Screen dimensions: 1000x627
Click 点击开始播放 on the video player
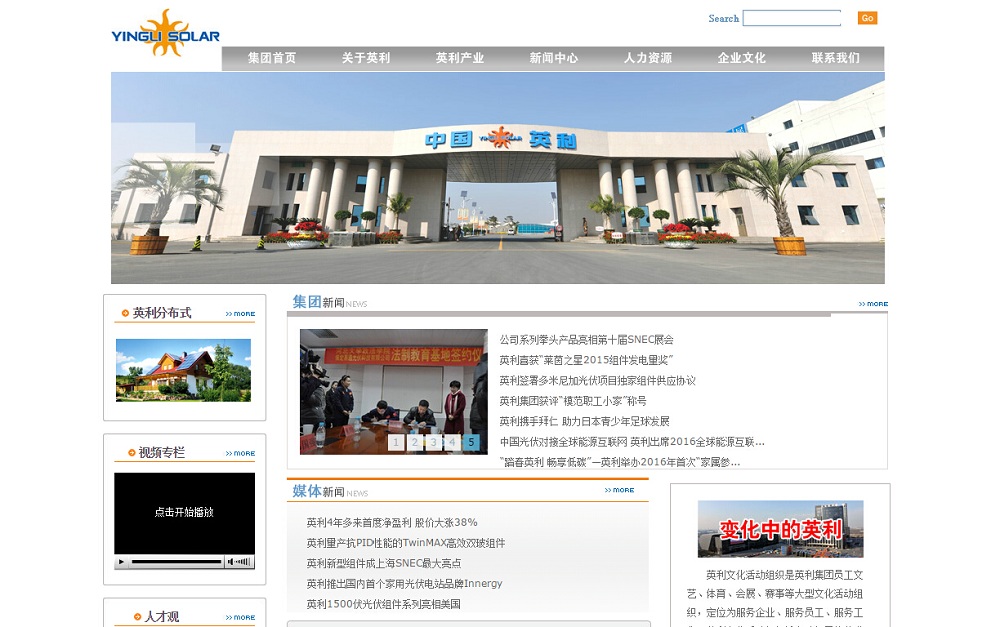[x=184, y=512]
